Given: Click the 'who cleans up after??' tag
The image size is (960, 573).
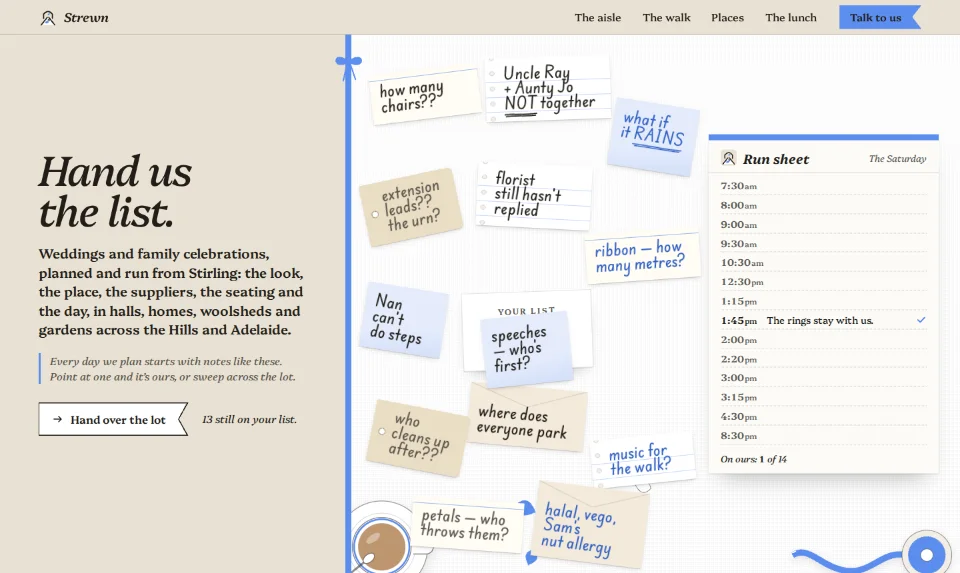Looking at the screenshot, I should 418,437.
